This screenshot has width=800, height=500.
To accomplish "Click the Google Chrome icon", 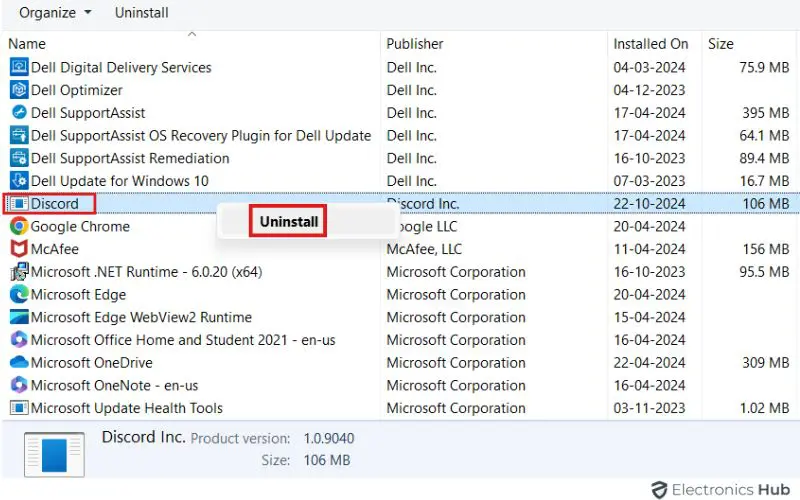I will pyautogui.click(x=19, y=226).
